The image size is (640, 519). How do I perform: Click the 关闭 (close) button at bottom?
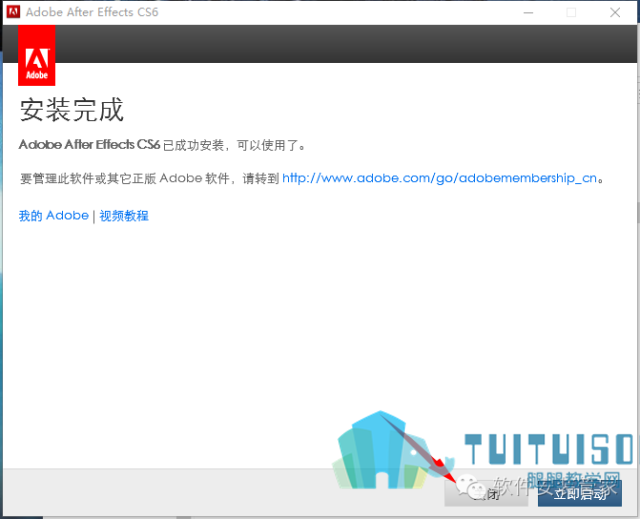point(486,493)
